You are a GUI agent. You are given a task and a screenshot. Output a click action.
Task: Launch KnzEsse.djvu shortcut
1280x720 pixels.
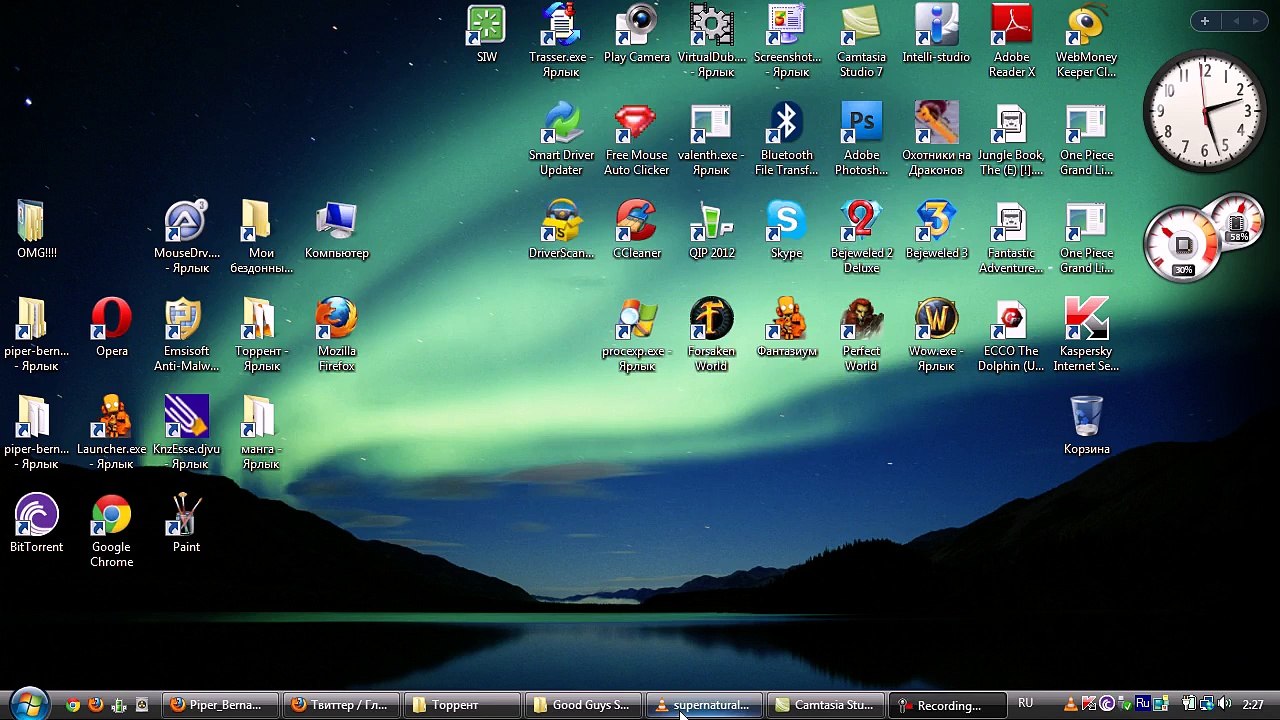[186, 433]
